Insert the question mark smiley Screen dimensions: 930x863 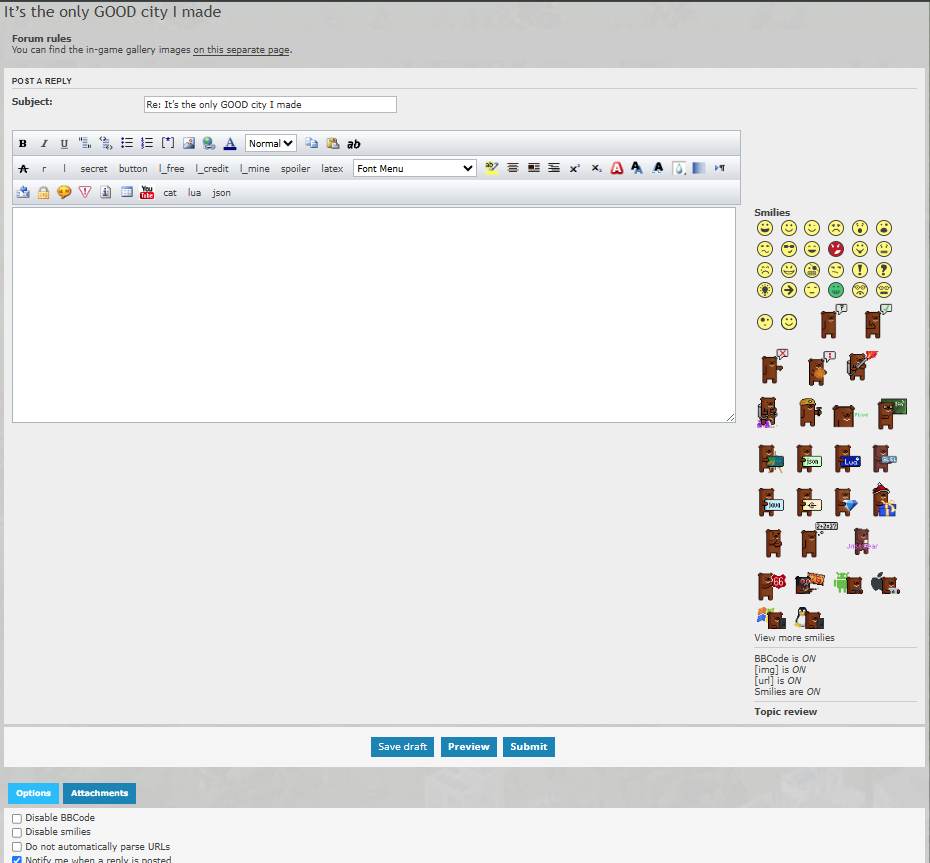point(884,270)
